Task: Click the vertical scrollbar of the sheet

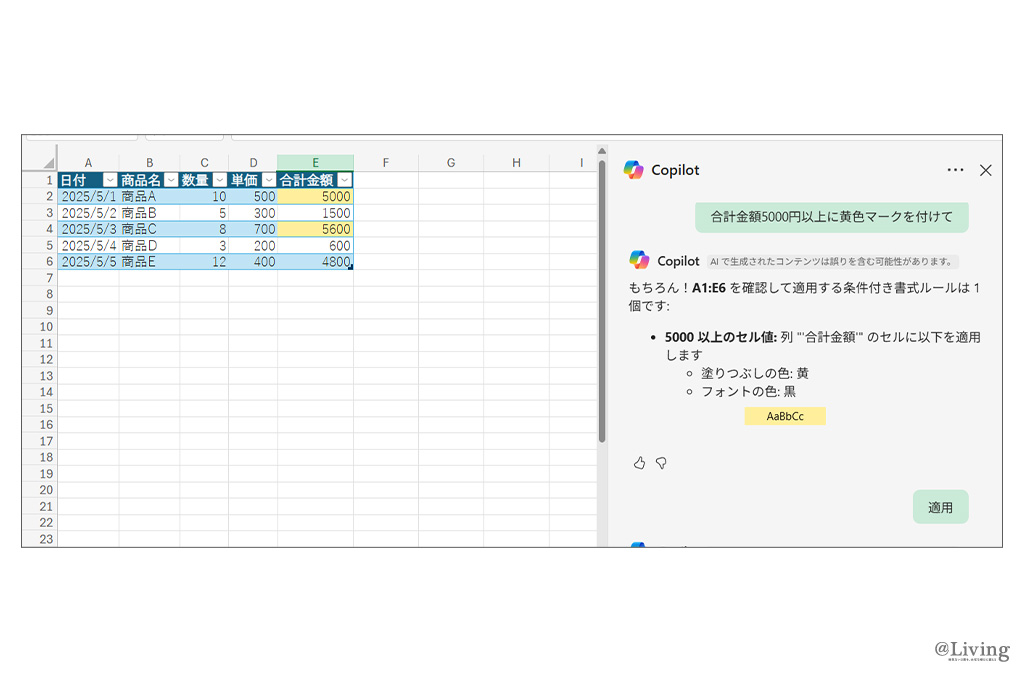Action: 602,300
